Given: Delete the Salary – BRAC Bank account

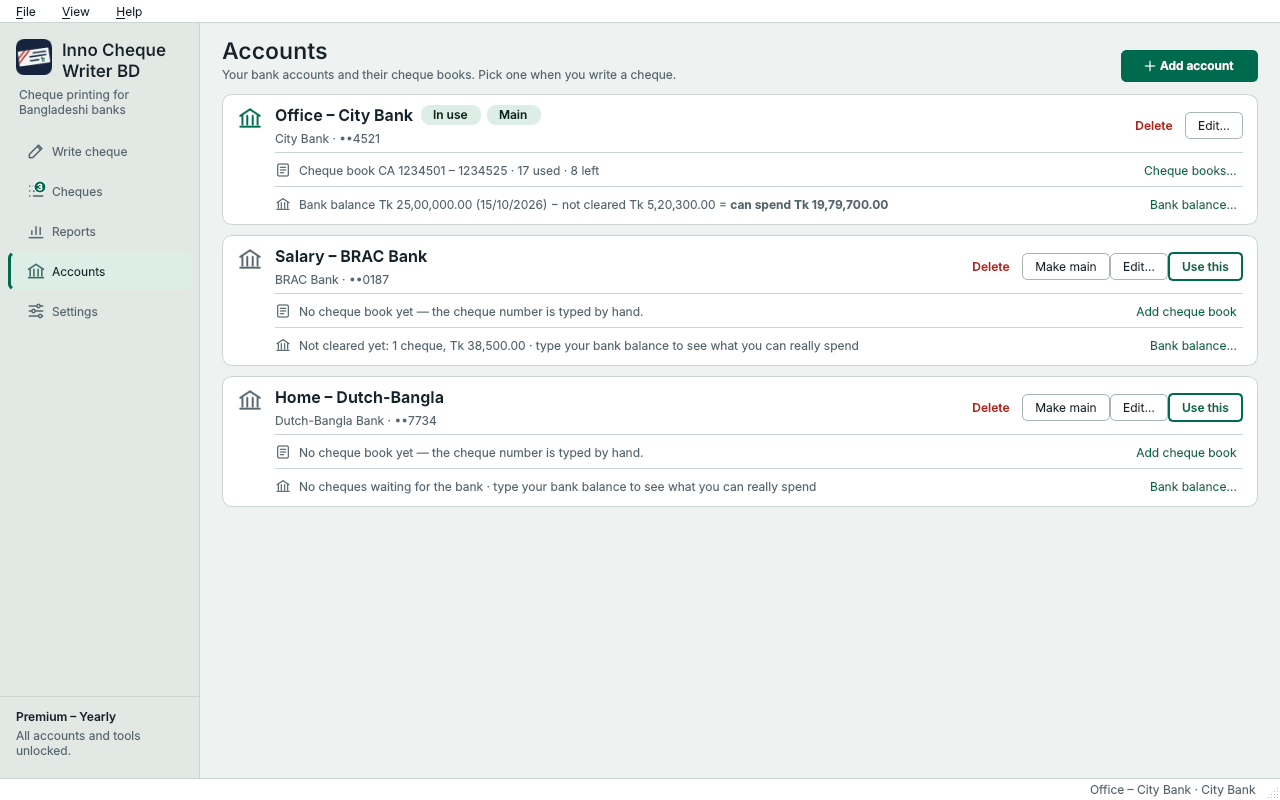Looking at the screenshot, I should tap(991, 267).
